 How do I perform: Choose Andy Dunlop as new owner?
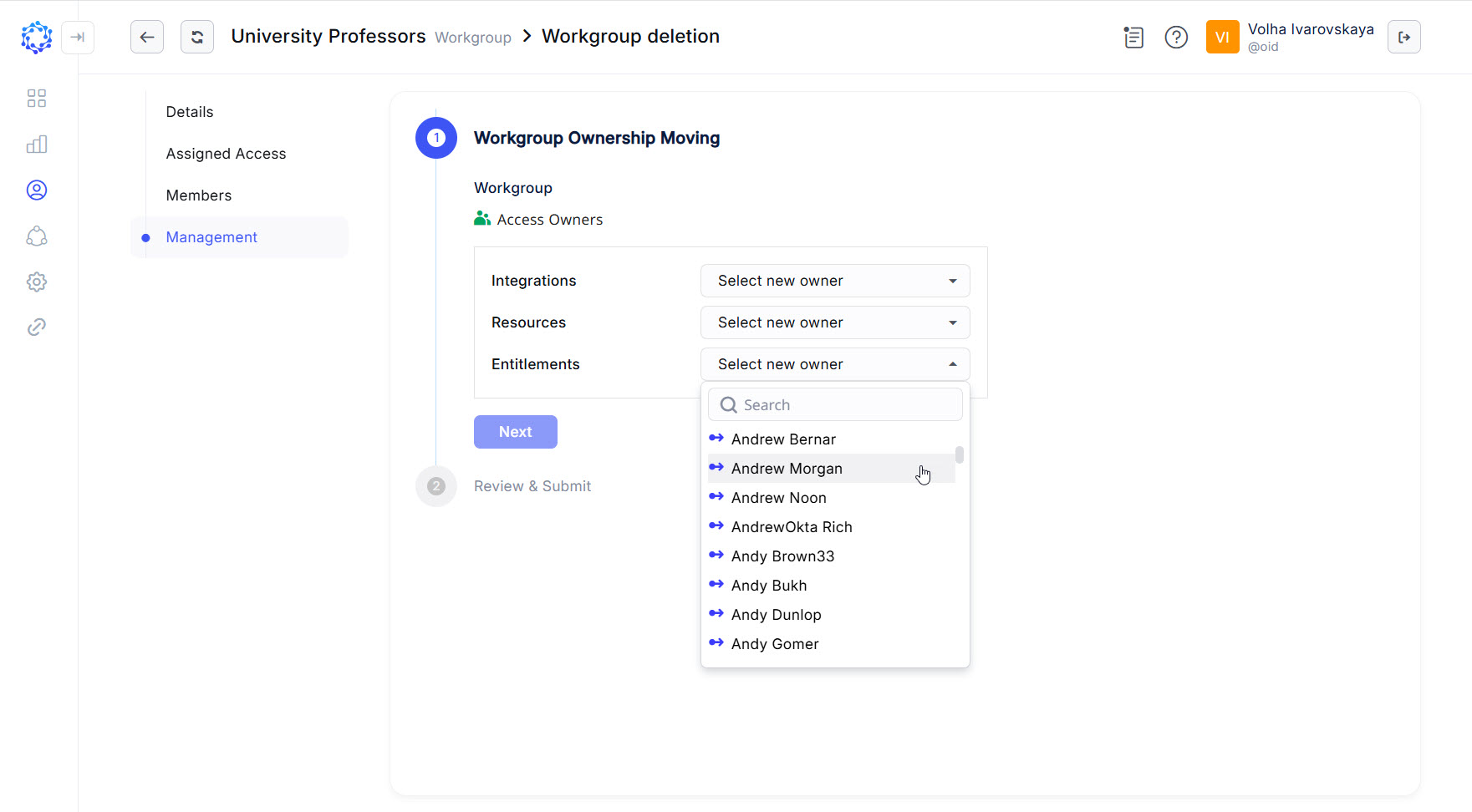776,615
